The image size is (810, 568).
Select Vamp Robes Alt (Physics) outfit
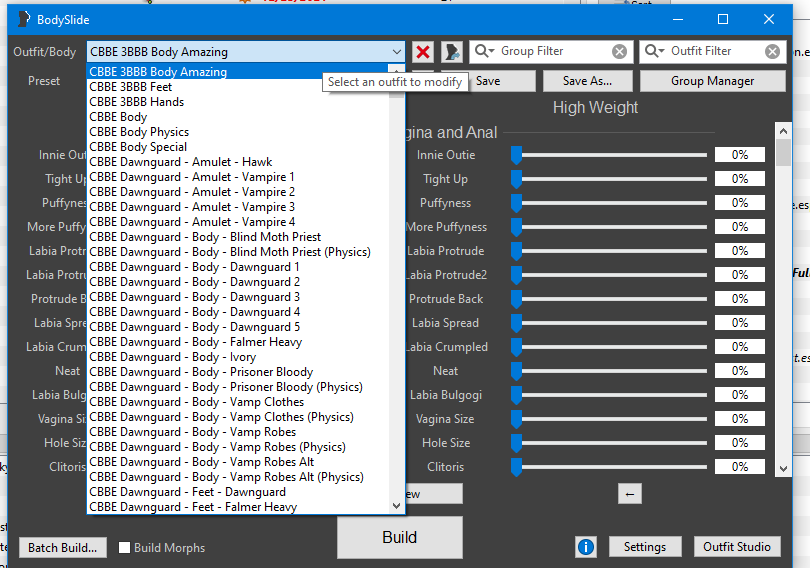pos(237,476)
